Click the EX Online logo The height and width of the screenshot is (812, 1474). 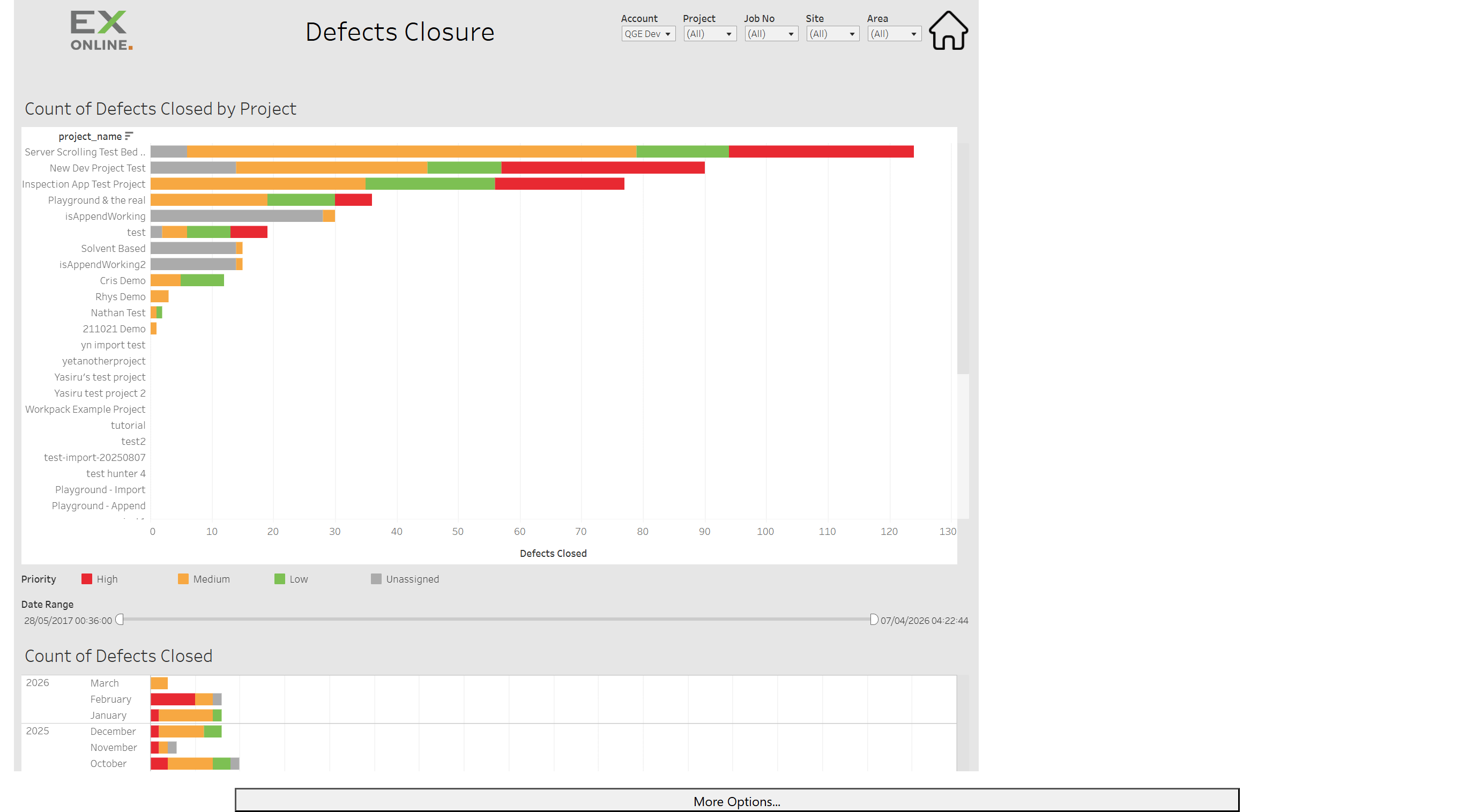point(101,31)
